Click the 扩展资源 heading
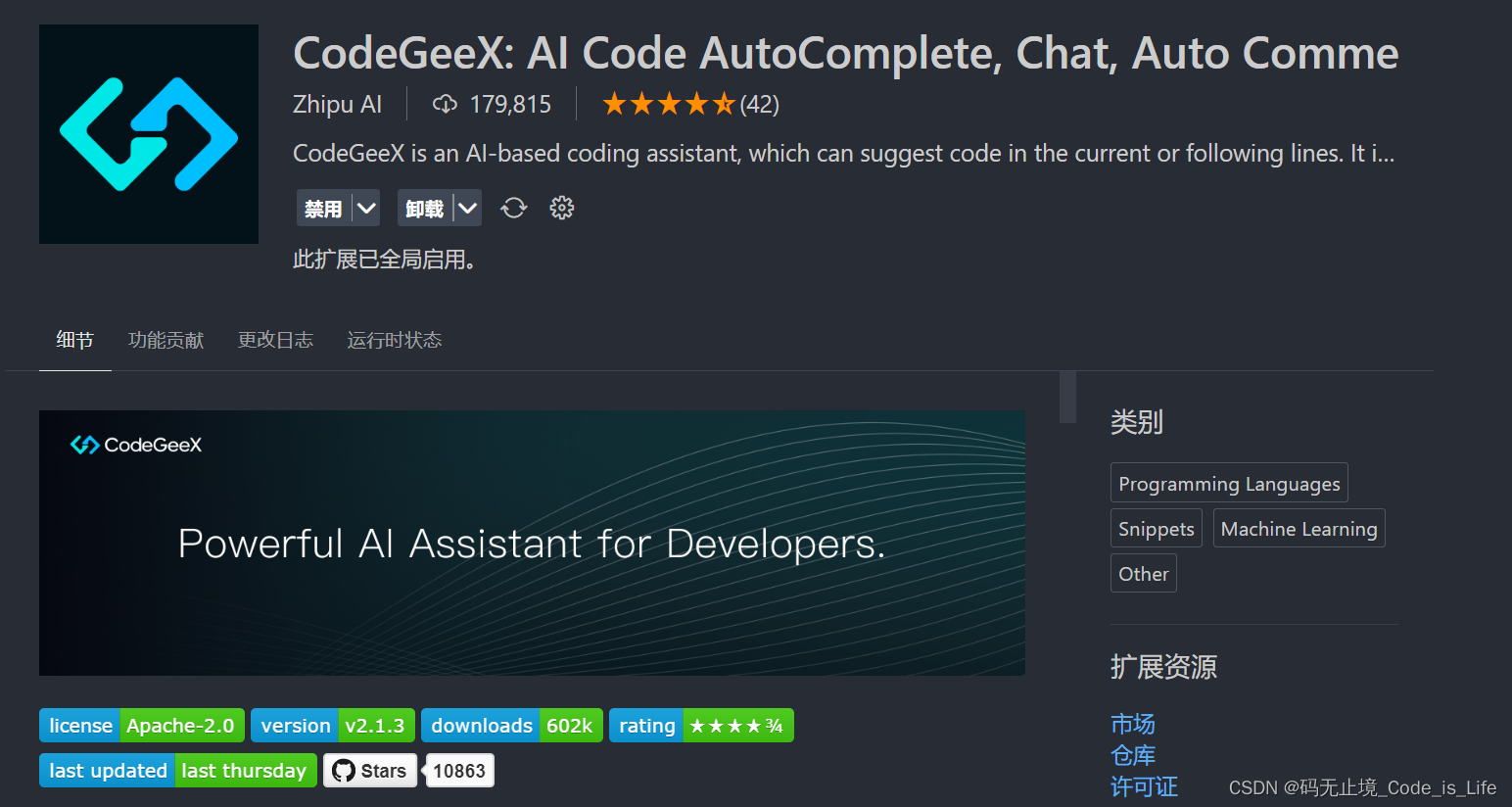Image resolution: width=1512 pixels, height=807 pixels. point(1163,667)
